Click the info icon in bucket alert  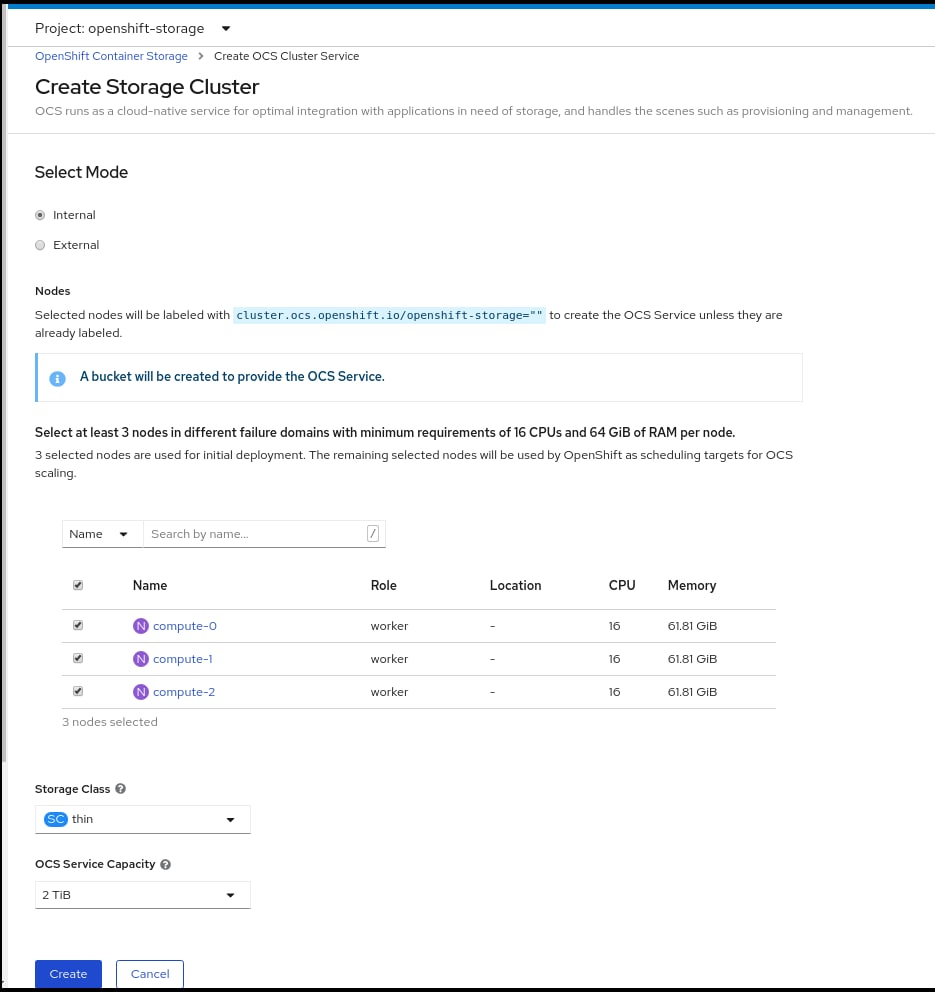pos(58,378)
